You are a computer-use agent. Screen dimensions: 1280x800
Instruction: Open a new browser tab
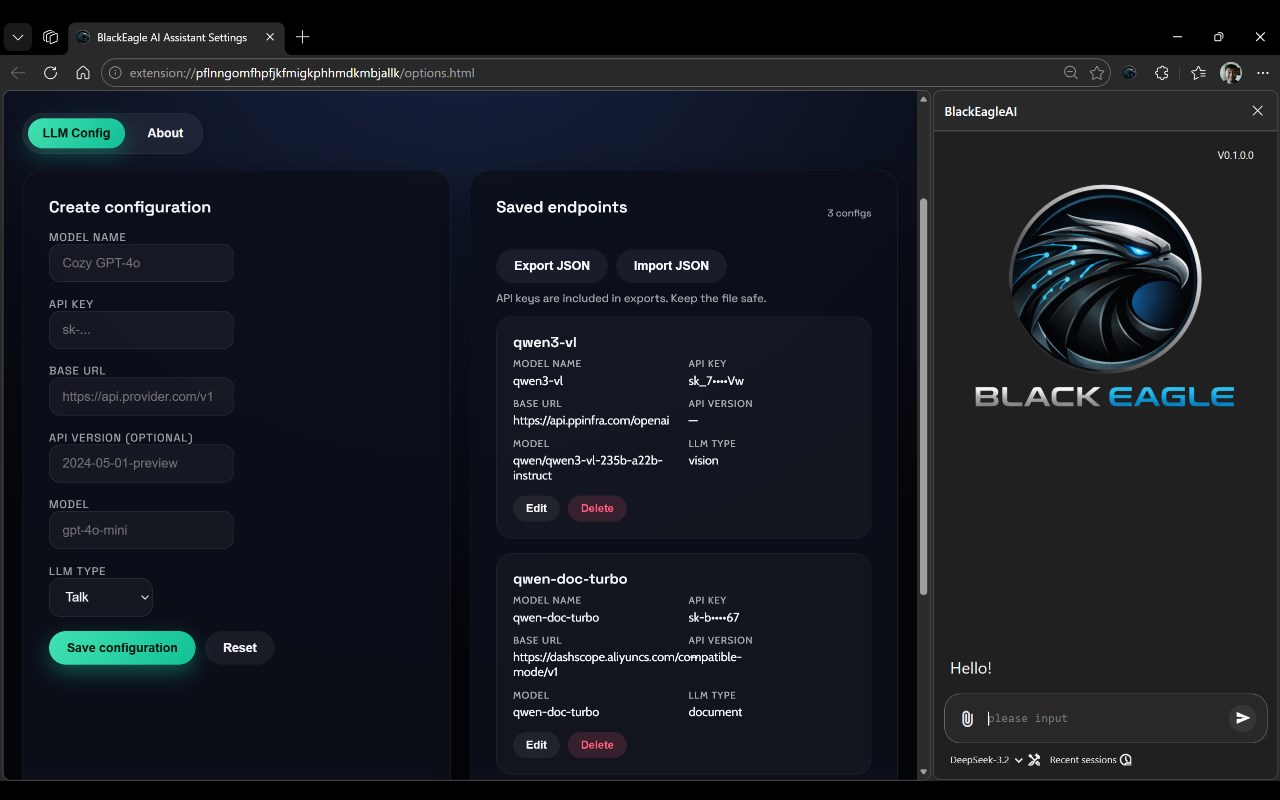pos(302,37)
